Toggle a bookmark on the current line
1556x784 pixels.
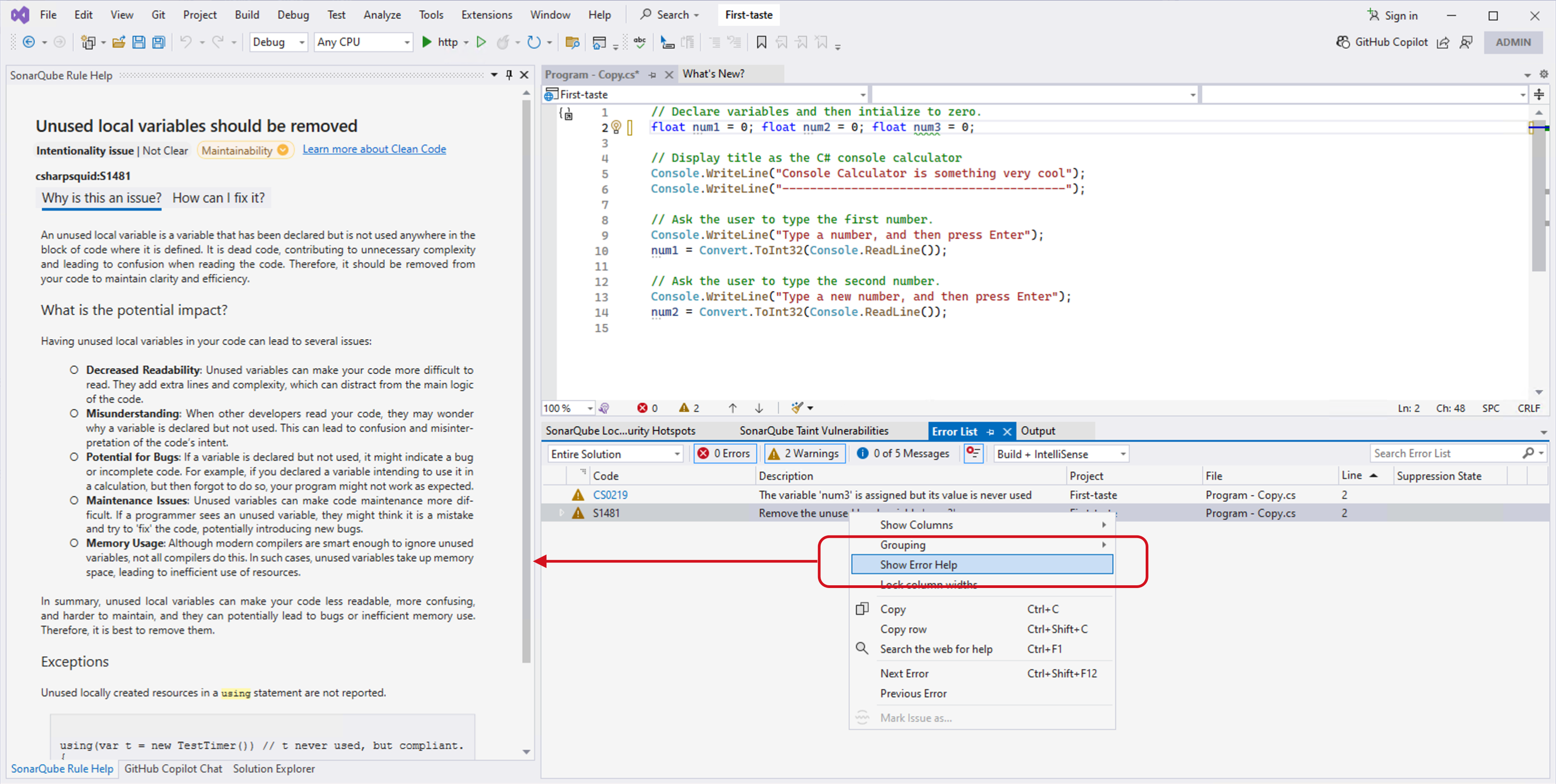[762, 42]
